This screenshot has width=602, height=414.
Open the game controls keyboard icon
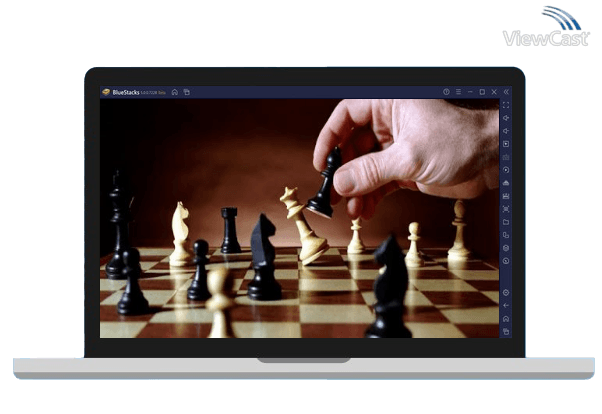point(506,157)
